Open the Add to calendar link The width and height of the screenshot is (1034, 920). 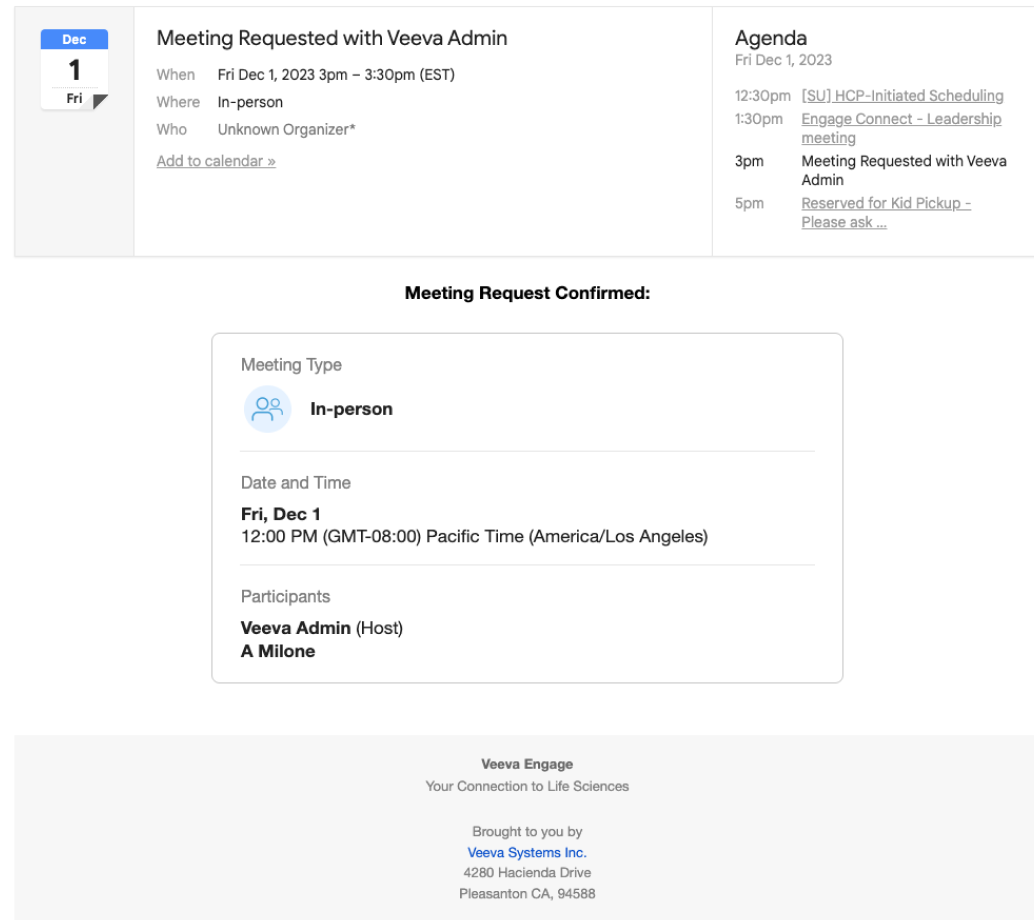[x=216, y=161]
